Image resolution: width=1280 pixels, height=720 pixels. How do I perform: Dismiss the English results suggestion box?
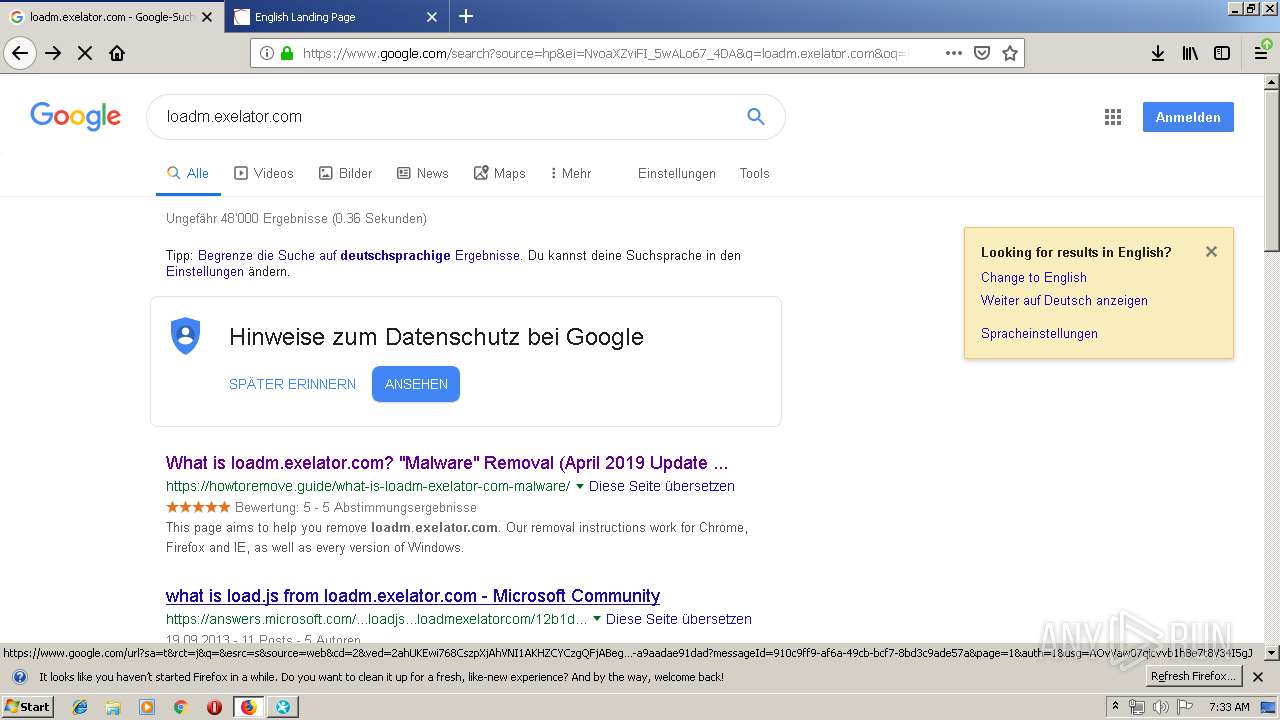point(1211,252)
